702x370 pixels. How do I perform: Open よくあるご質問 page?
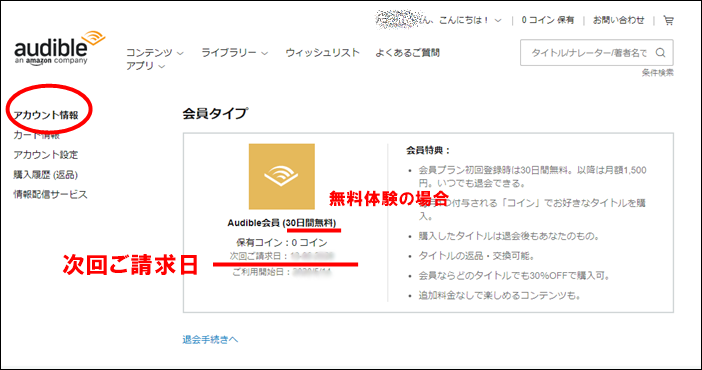407,53
